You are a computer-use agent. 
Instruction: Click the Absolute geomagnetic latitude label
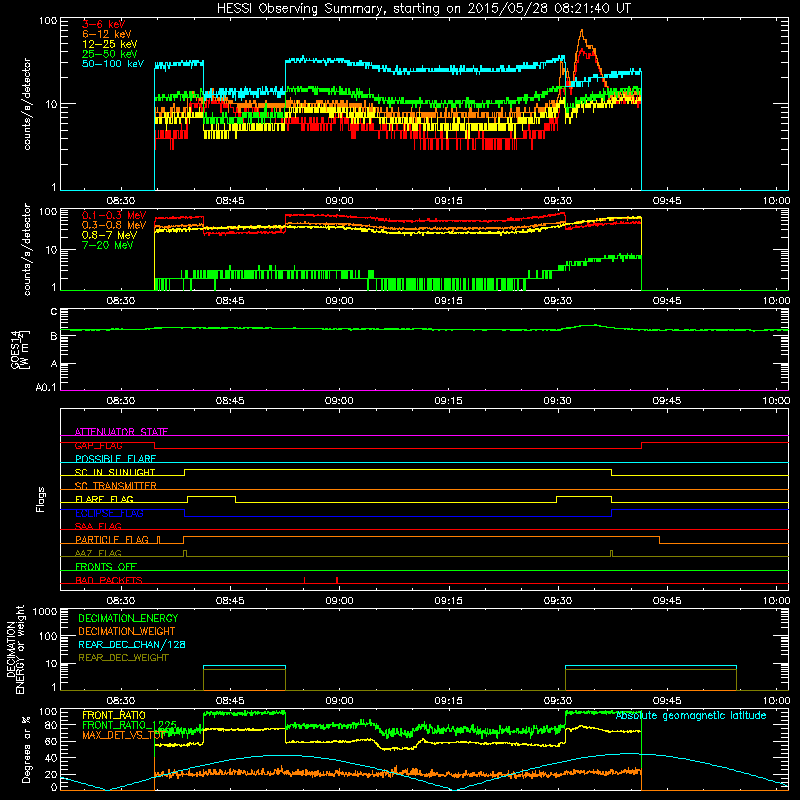[691, 715]
